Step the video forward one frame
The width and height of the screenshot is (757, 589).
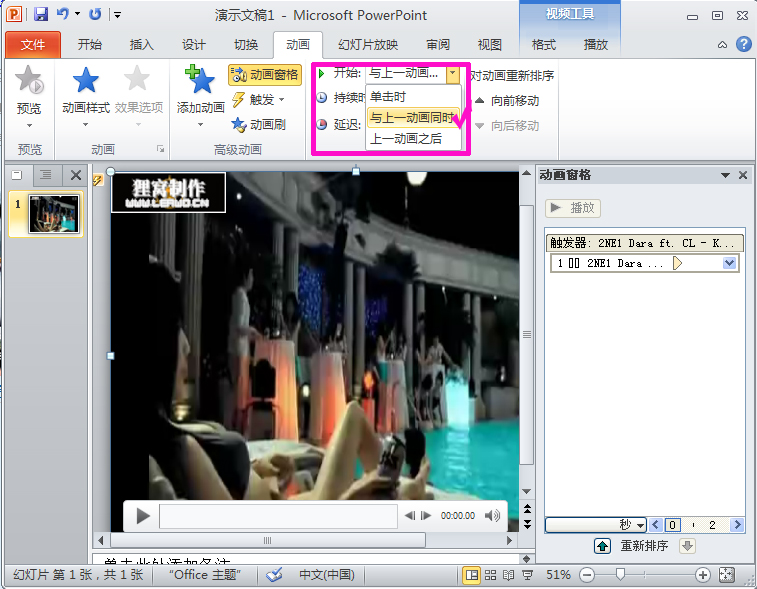coord(426,516)
